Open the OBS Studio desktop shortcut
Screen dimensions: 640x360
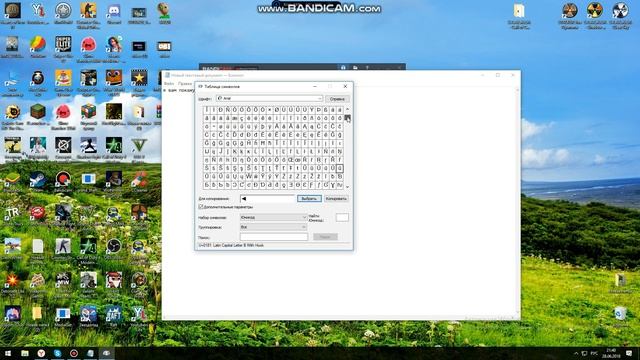coord(113,247)
